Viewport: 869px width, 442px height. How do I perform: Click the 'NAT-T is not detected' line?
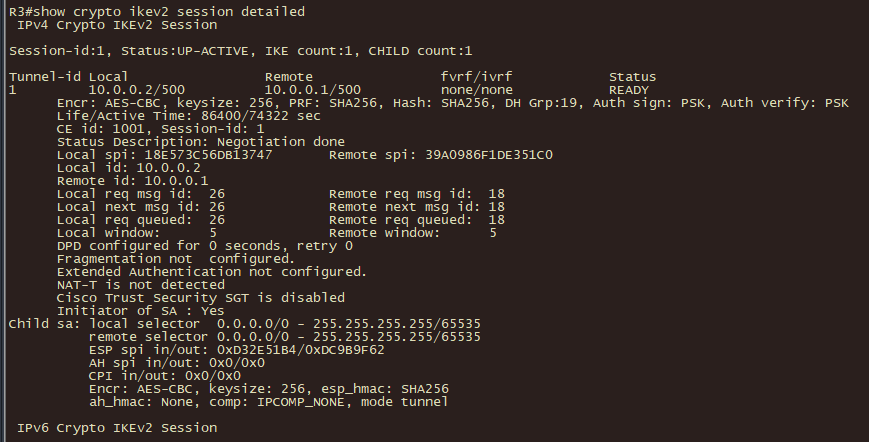141,285
